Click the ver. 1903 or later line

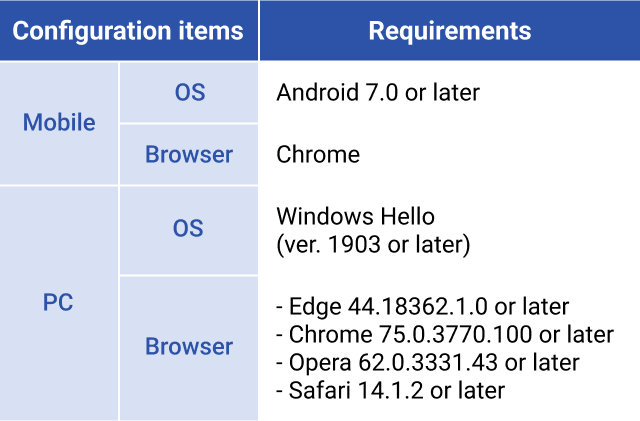(x=373, y=244)
